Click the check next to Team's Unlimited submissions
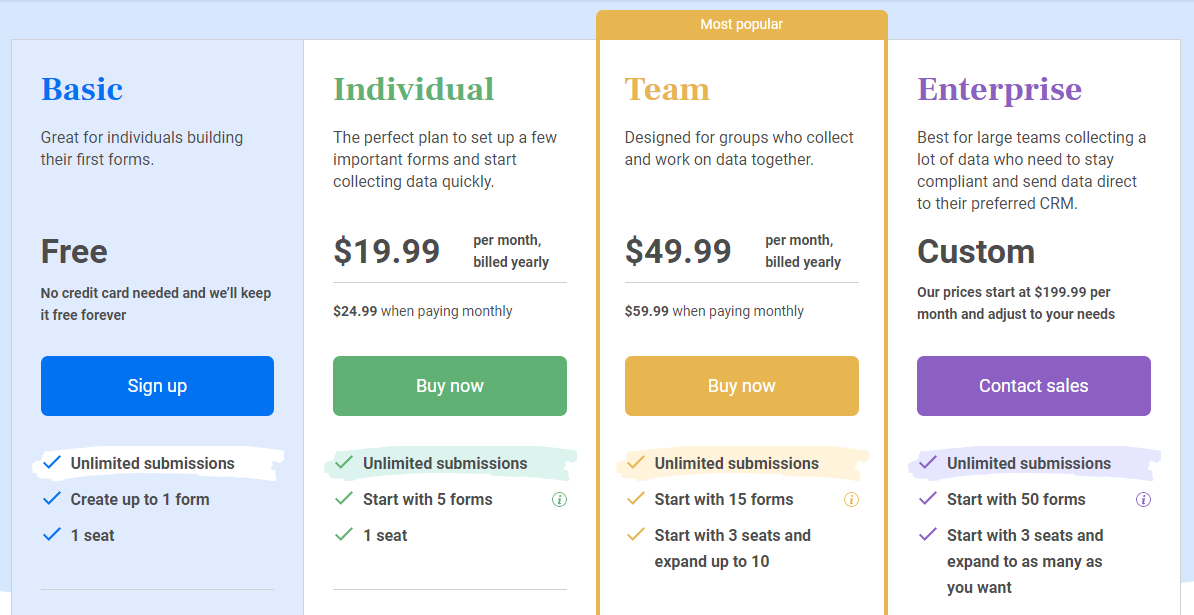This screenshot has width=1194, height=615. click(x=636, y=463)
